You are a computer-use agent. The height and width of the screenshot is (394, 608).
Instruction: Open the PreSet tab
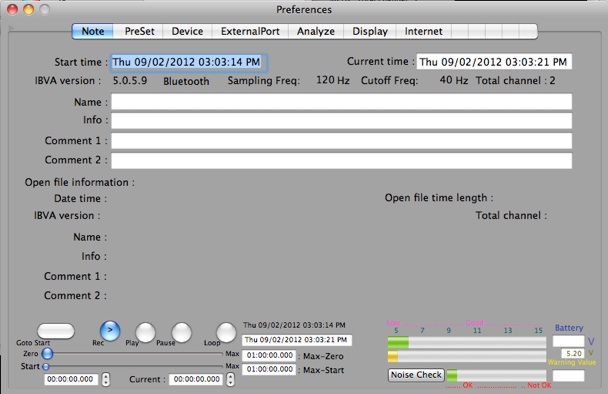pyautogui.click(x=139, y=31)
